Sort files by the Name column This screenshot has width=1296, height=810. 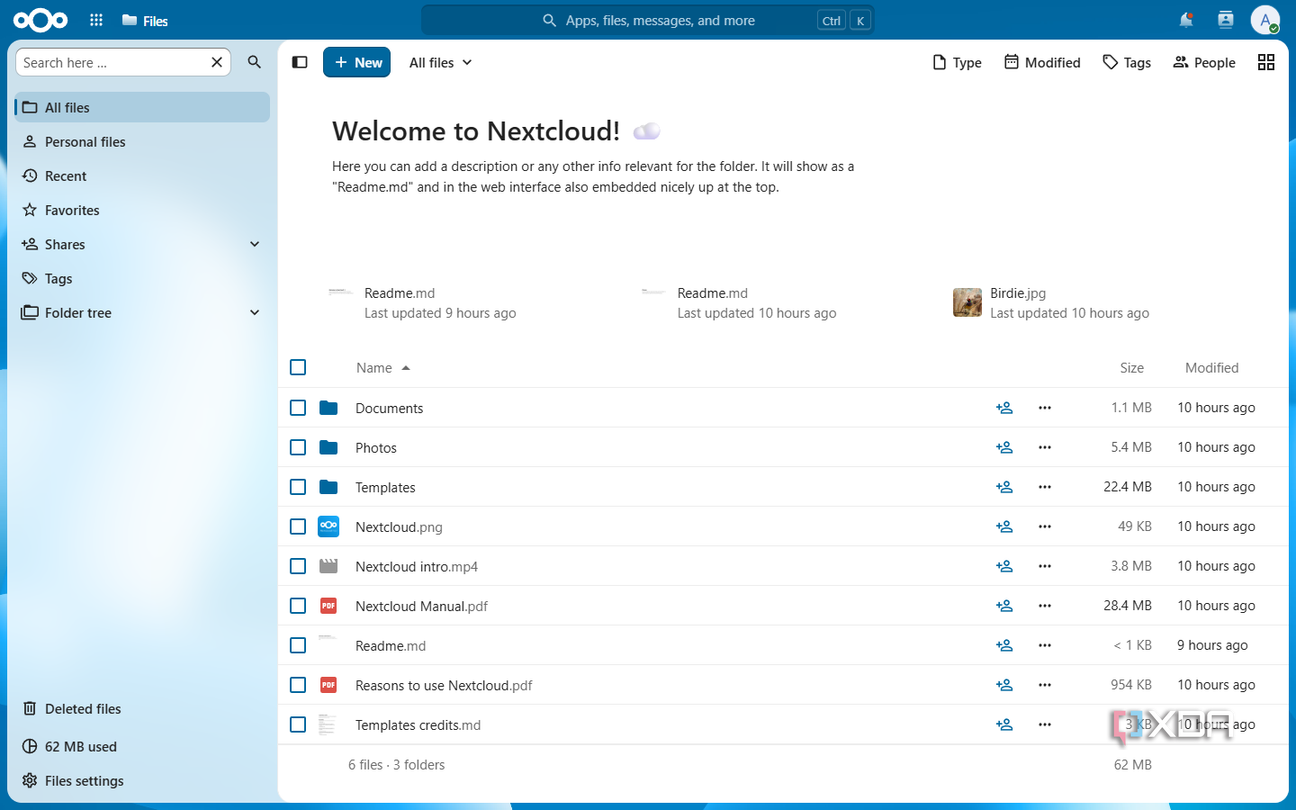pos(383,368)
